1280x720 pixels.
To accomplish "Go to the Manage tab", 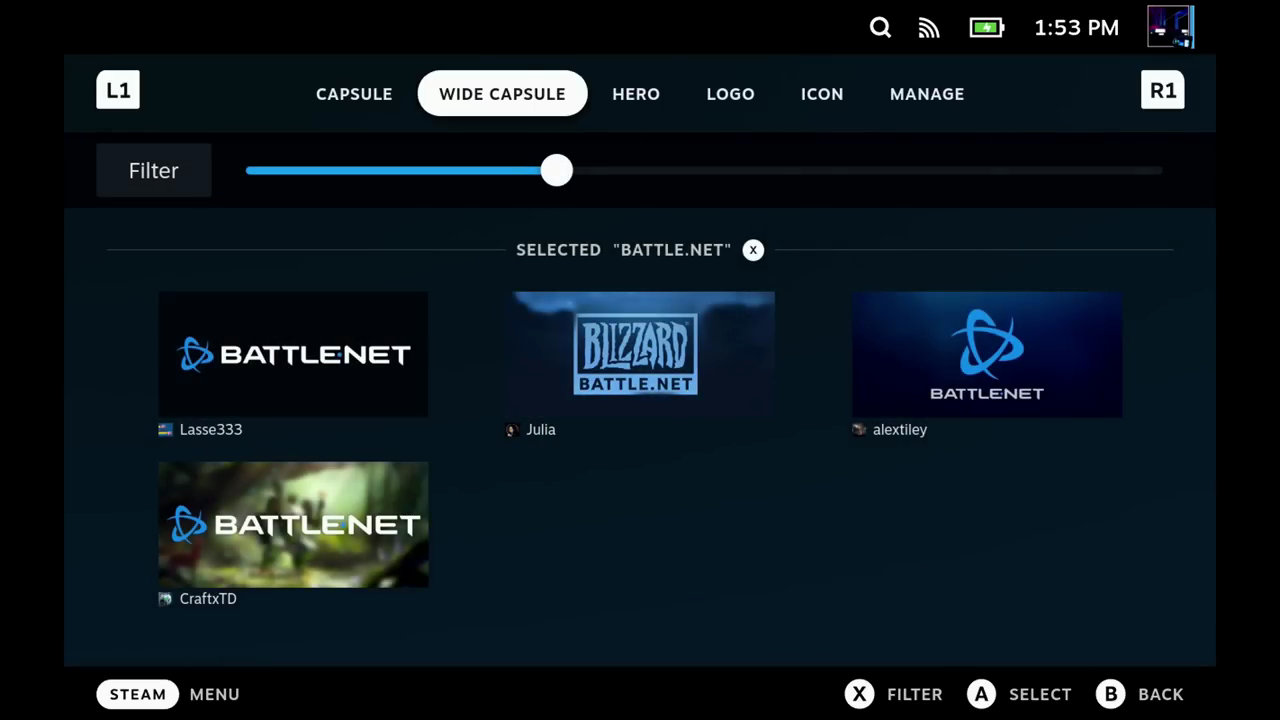I will click(x=927, y=94).
